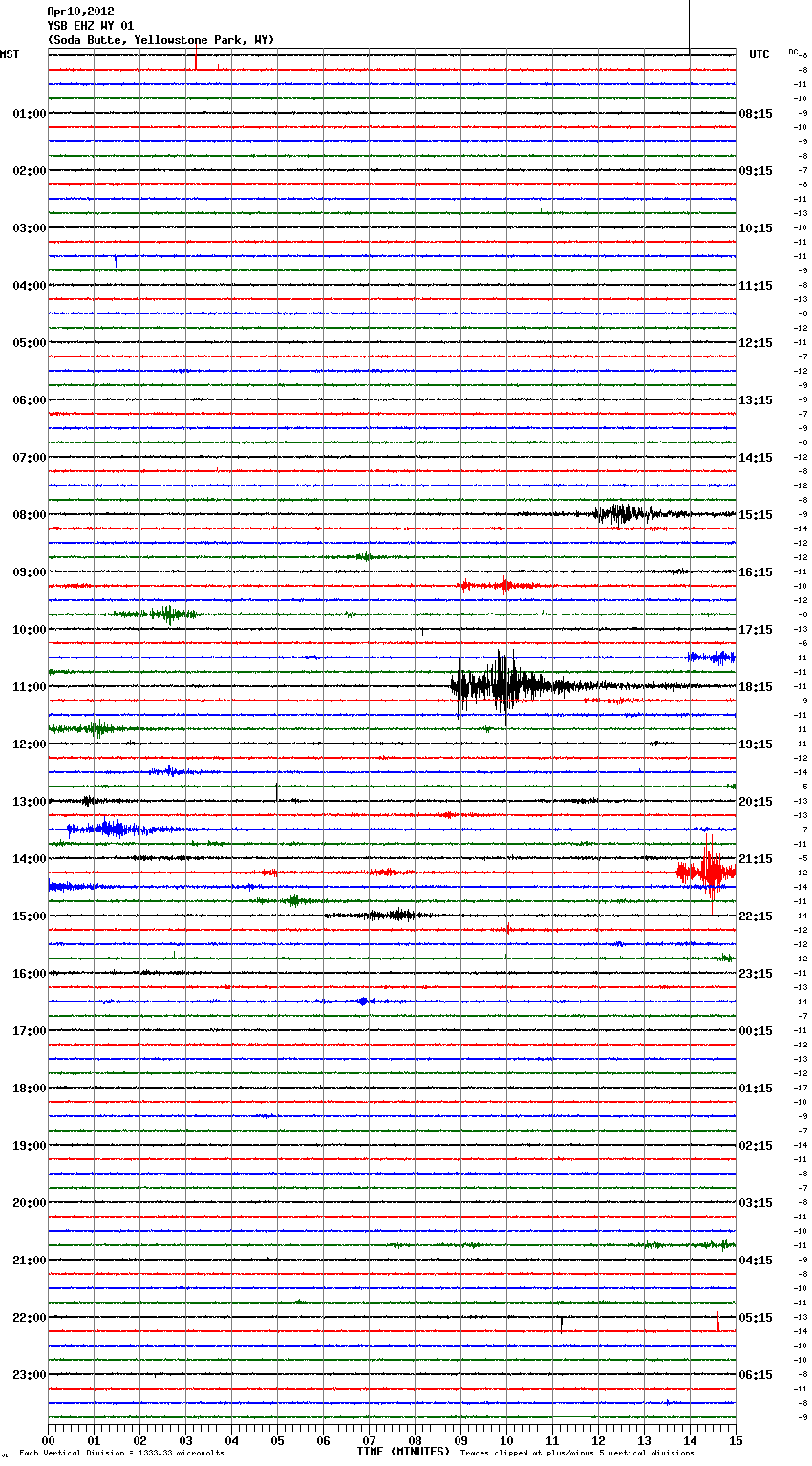Select the 14:00 MST time label

(x=29, y=859)
